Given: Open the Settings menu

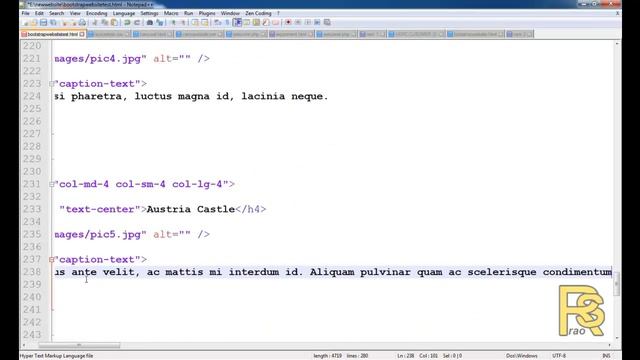Looking at the screenshot, I should coord(149,13).
